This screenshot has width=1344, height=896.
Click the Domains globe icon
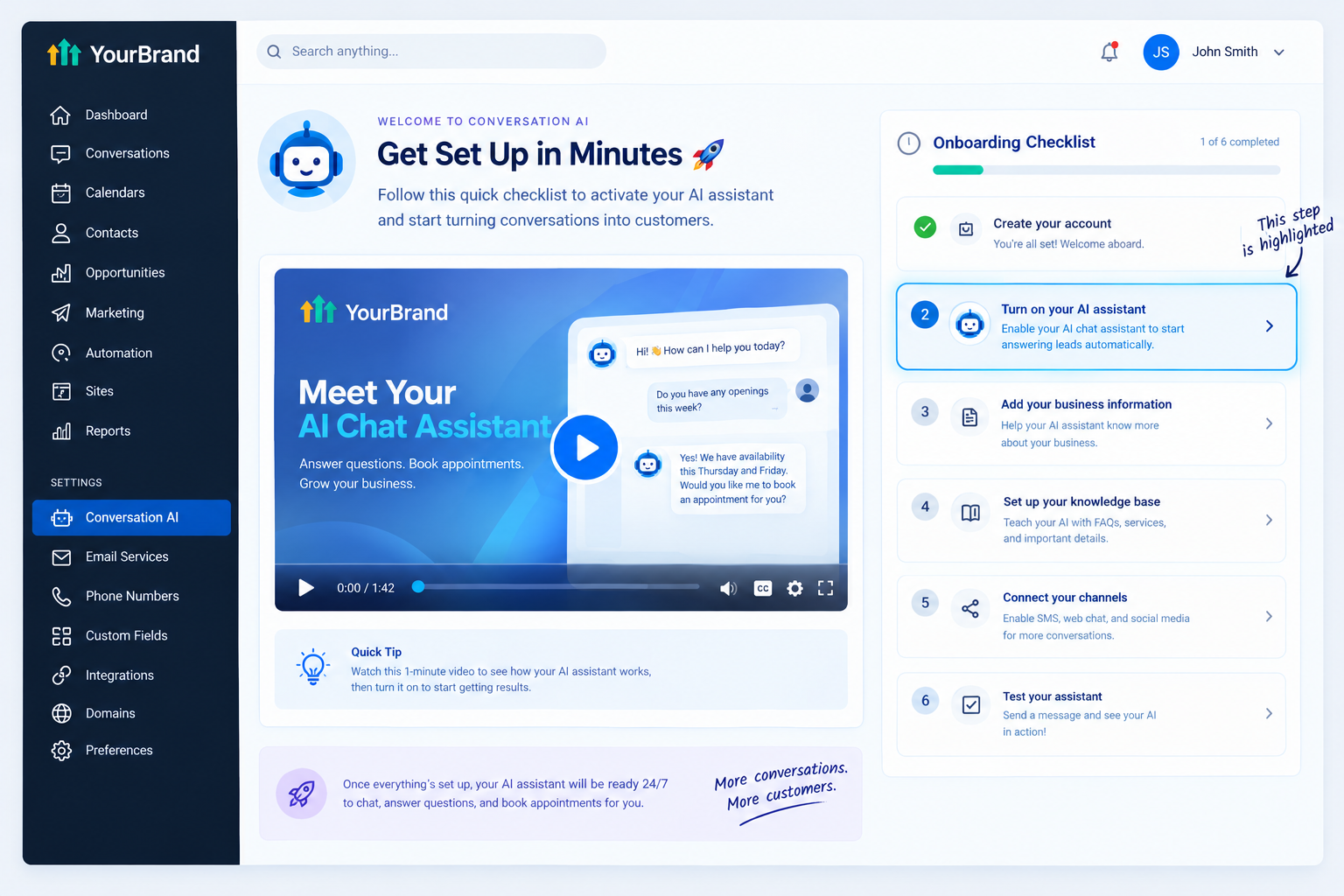click(60, 713)
